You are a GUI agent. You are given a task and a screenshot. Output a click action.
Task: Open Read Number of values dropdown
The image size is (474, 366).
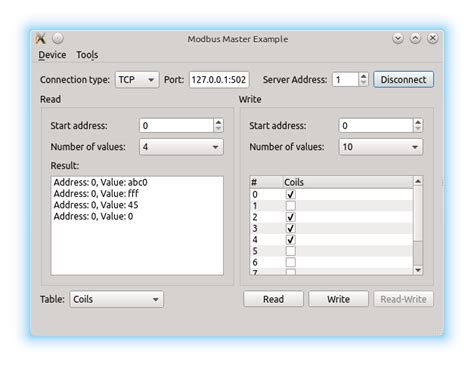(181, 147)
